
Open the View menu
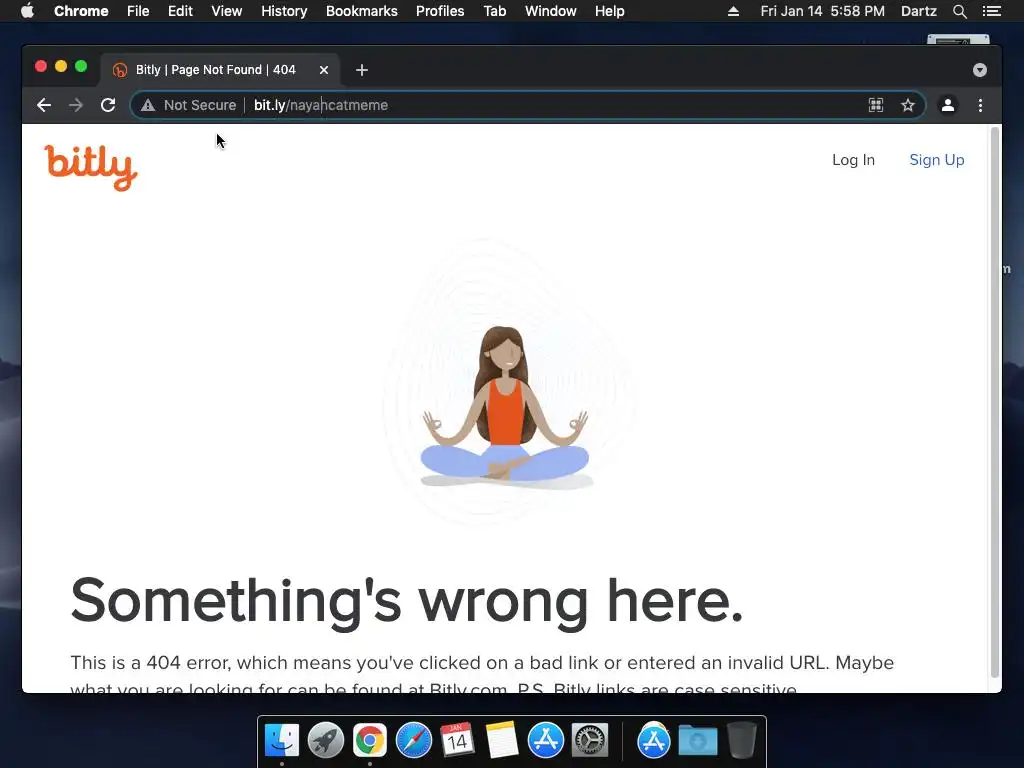tap(227, 11)
